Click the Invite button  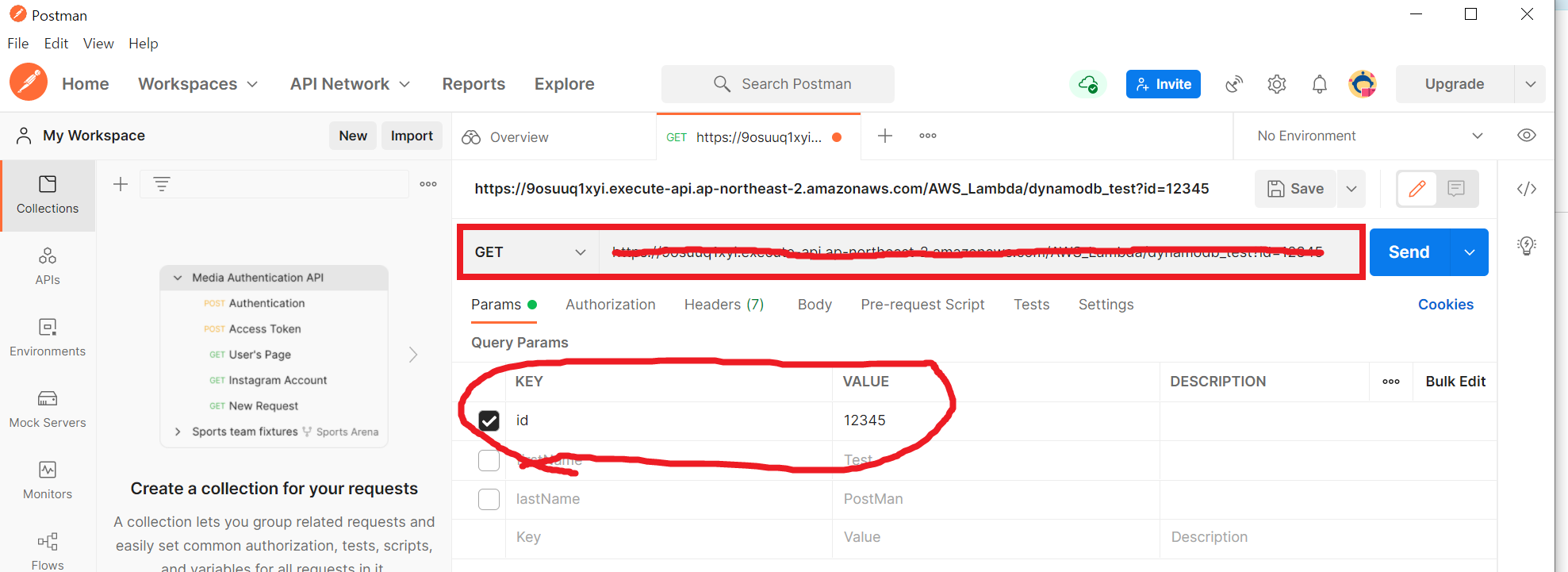coord(1164,84)
